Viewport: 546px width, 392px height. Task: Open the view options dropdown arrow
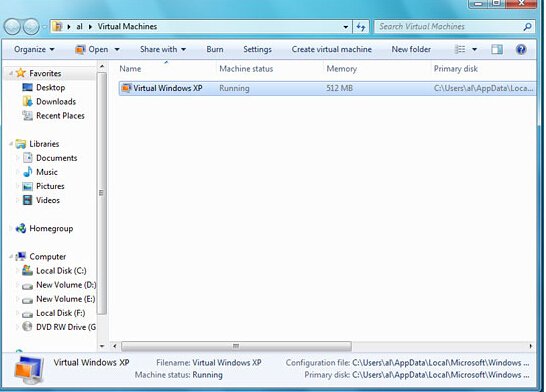point(474,49)
